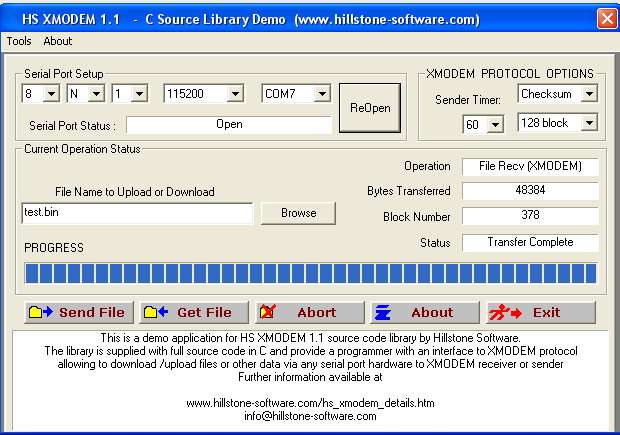Click the blue transfer progress bar
This screenshot has height=435, width=620.
311,274
